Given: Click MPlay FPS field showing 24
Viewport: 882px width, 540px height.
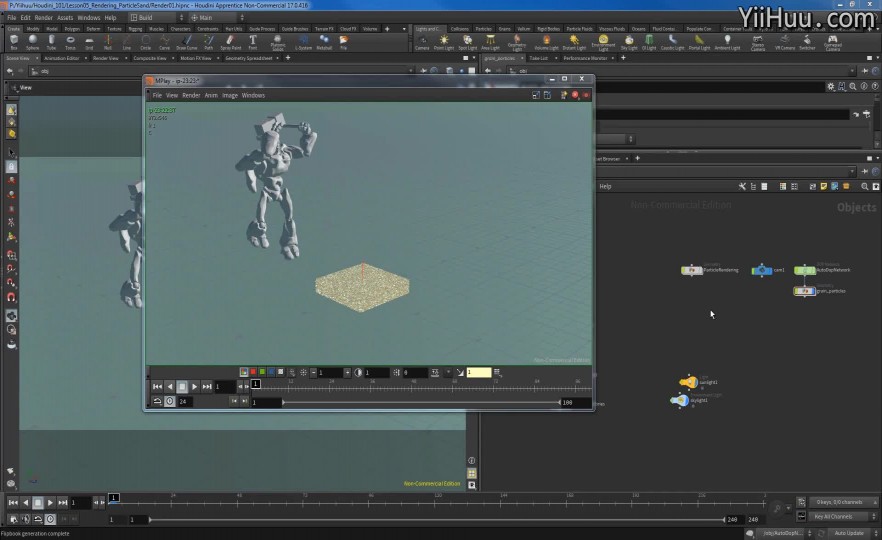Looking at the screenshot, I should [186, 402].
